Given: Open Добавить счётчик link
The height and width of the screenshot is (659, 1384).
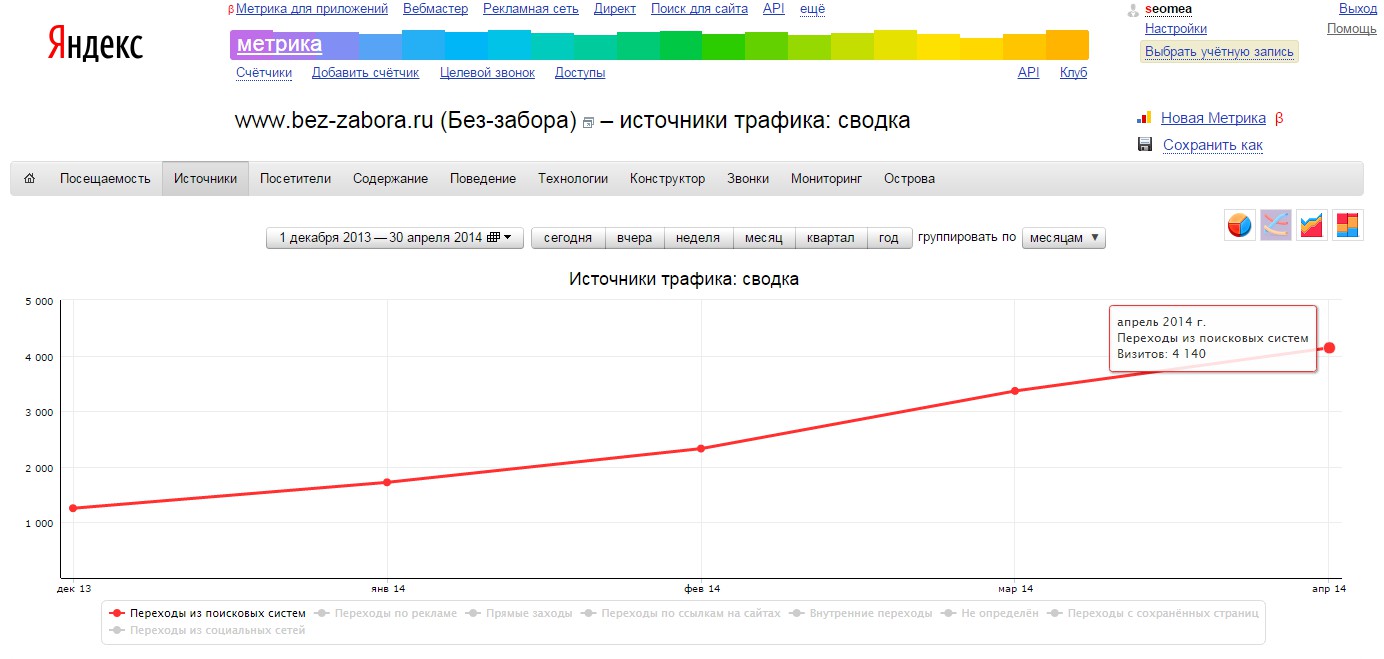Looking at the screenshot, I should [x=365, y=73].
